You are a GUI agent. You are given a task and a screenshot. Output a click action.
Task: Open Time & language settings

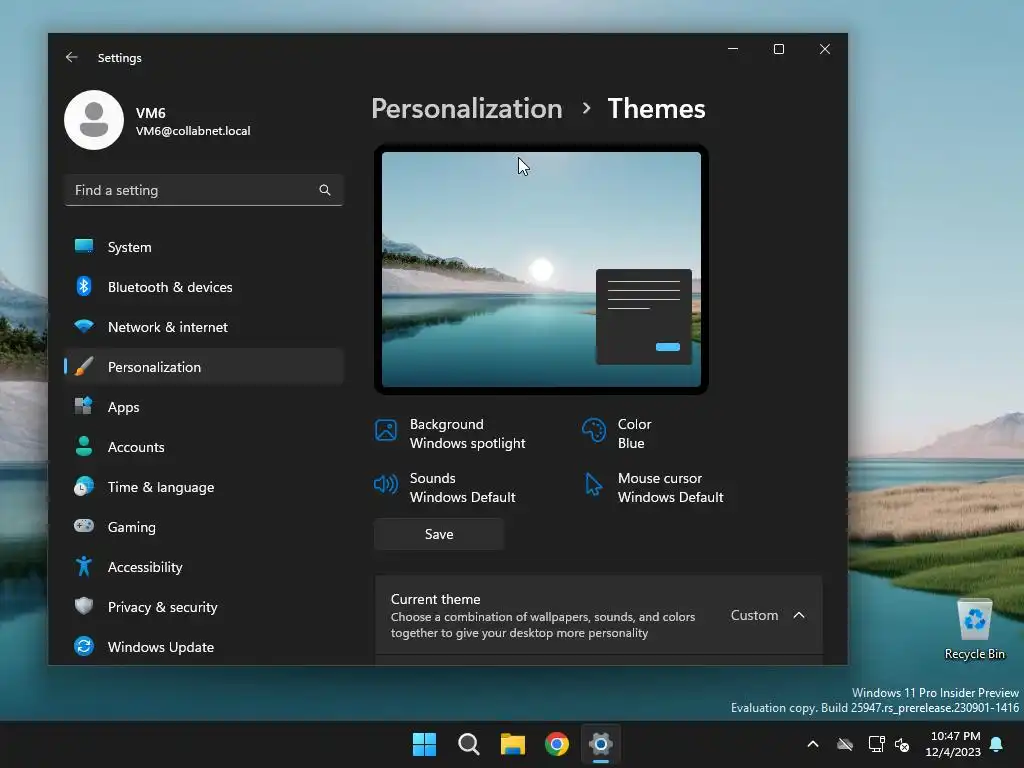(204, 487)
